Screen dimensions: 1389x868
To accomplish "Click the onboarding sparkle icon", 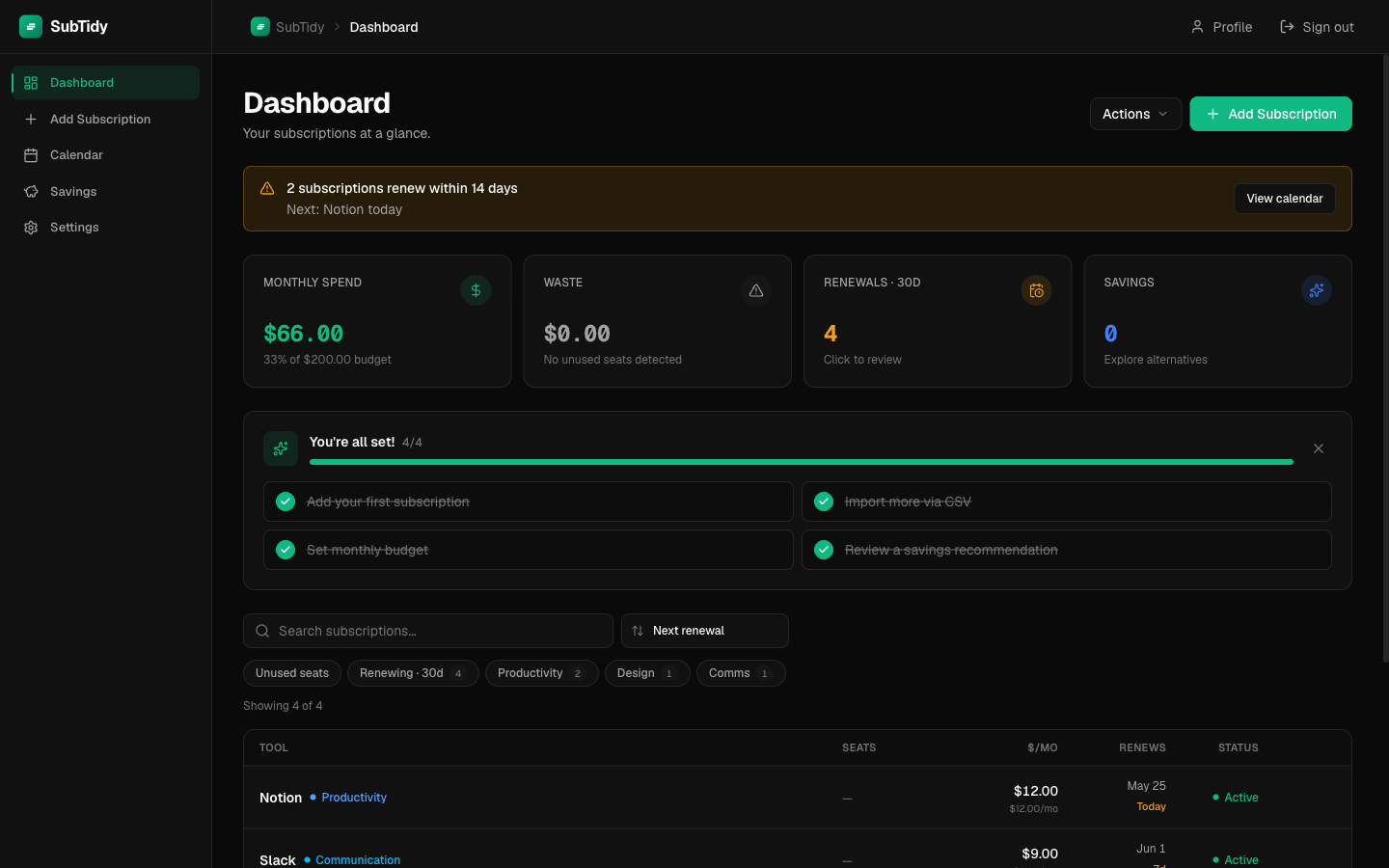I will pos(281,448).
